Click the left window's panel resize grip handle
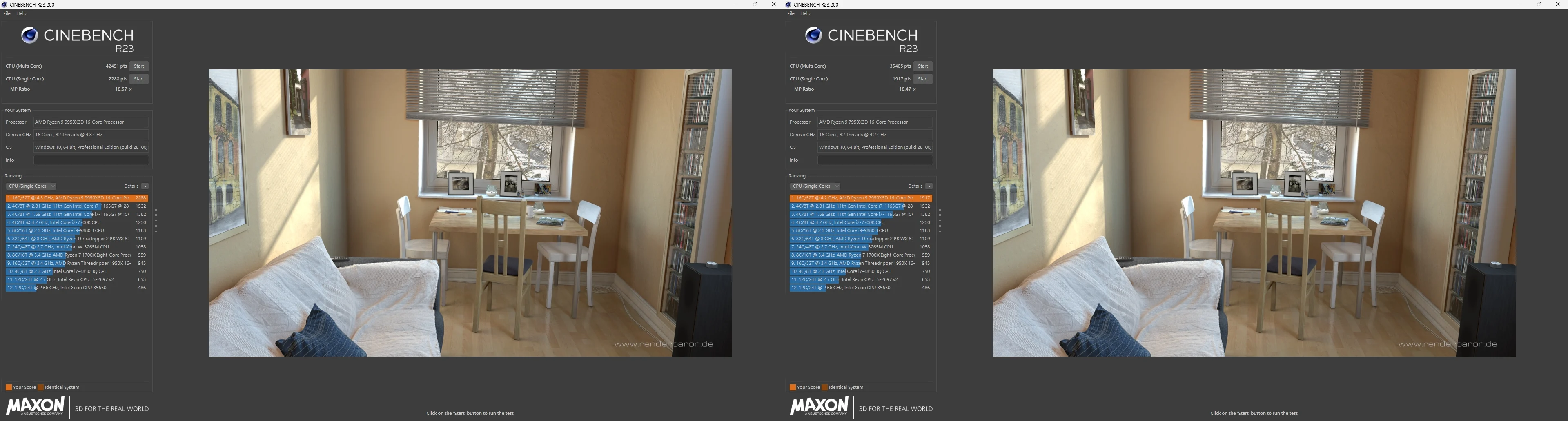Viewport: 1568px width, 421px height. 156,220
